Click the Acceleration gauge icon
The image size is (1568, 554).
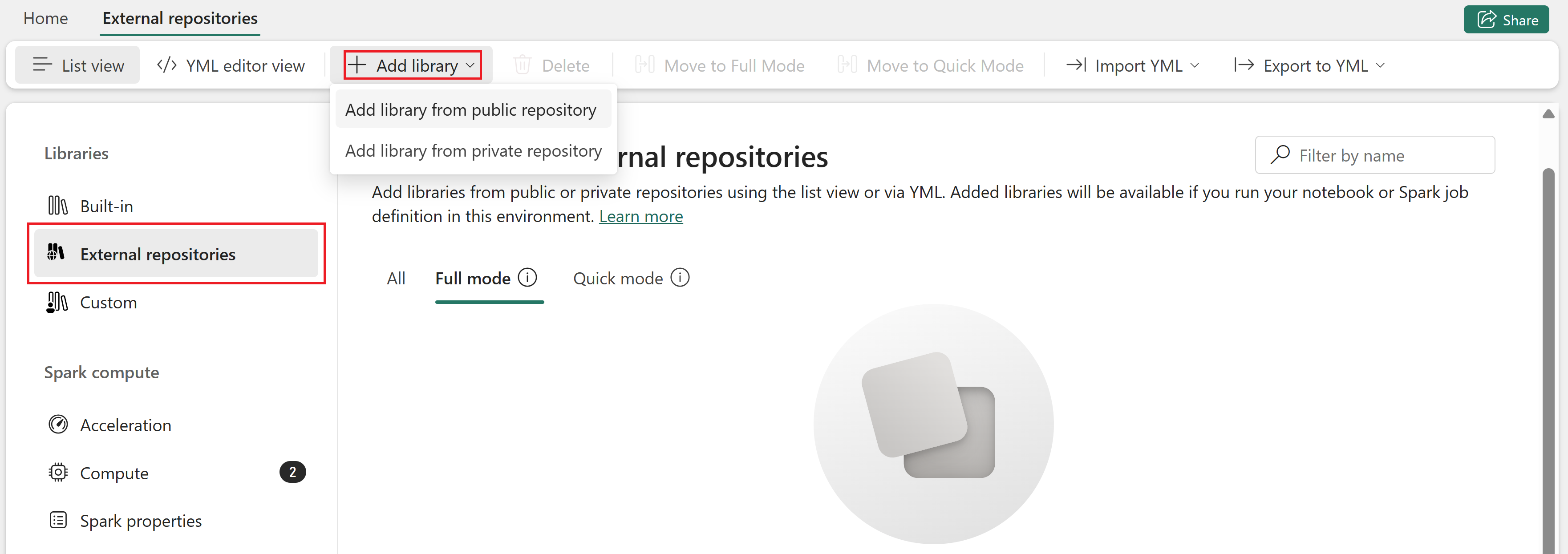58,425
